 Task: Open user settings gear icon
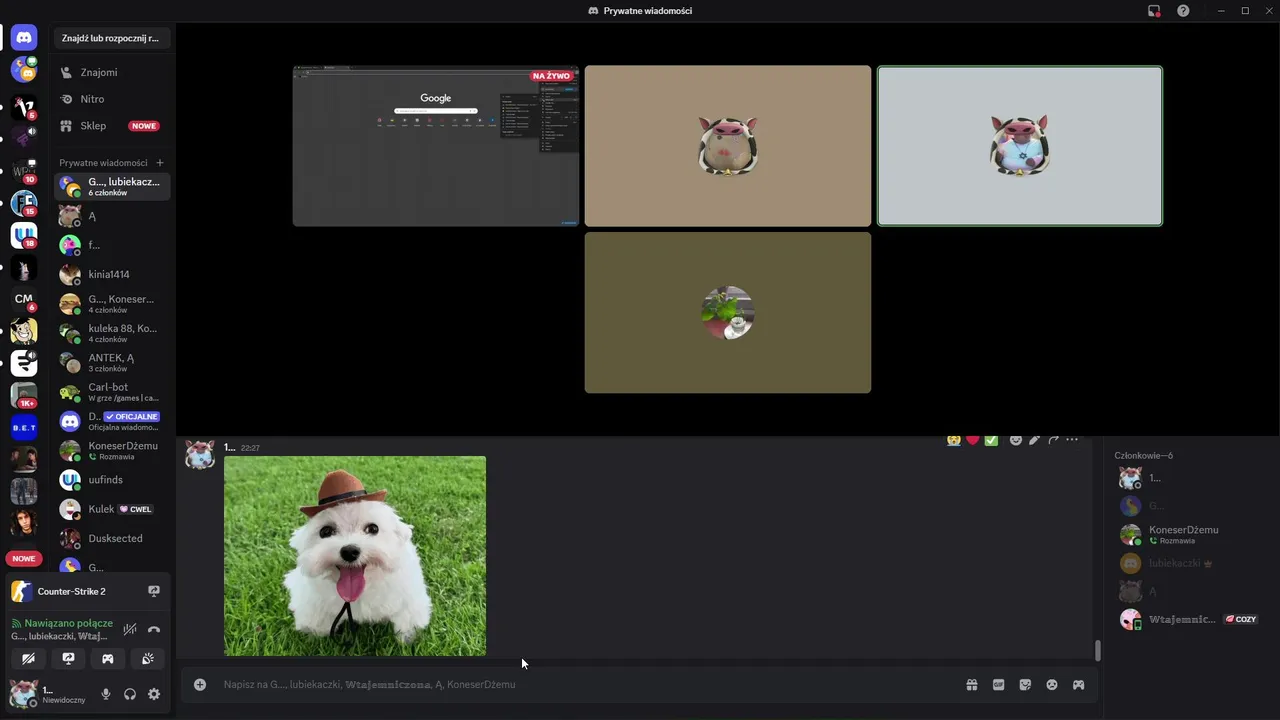pyautogui.click(x=154, y=694)
